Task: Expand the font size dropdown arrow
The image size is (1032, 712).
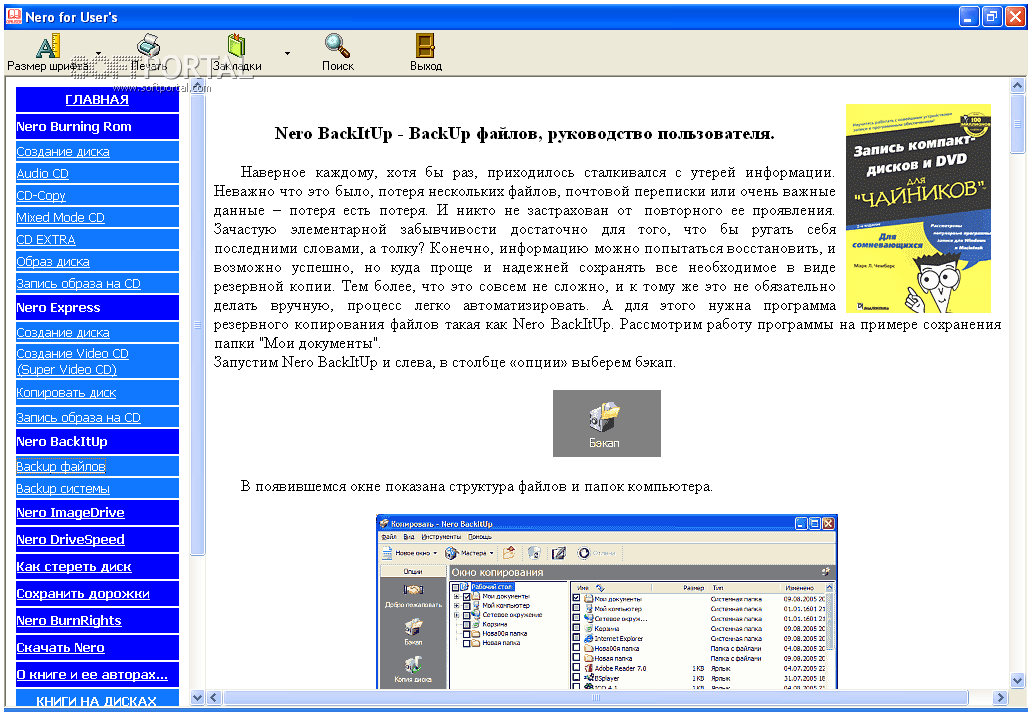Action: coord(99,53)
